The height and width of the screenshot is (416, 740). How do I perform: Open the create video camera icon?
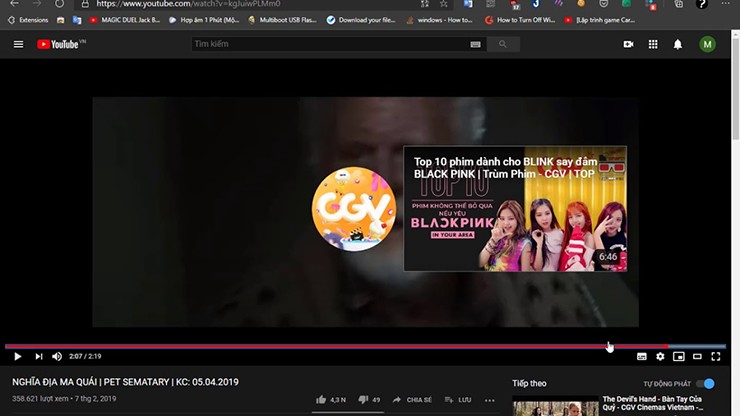coord(628,44)
